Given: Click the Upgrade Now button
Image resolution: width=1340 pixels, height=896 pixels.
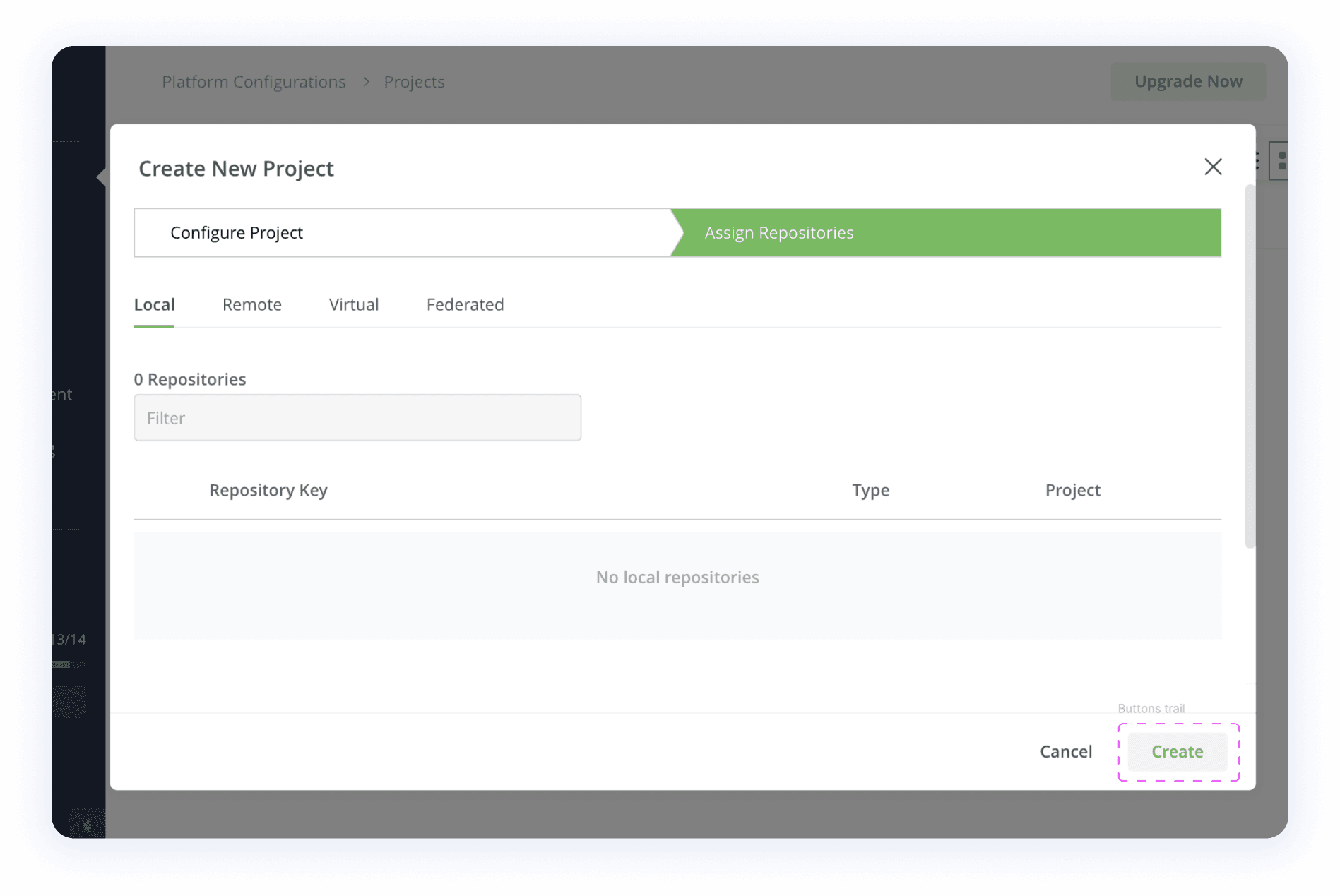Looking at the screenshot, I should point(1188,81).
